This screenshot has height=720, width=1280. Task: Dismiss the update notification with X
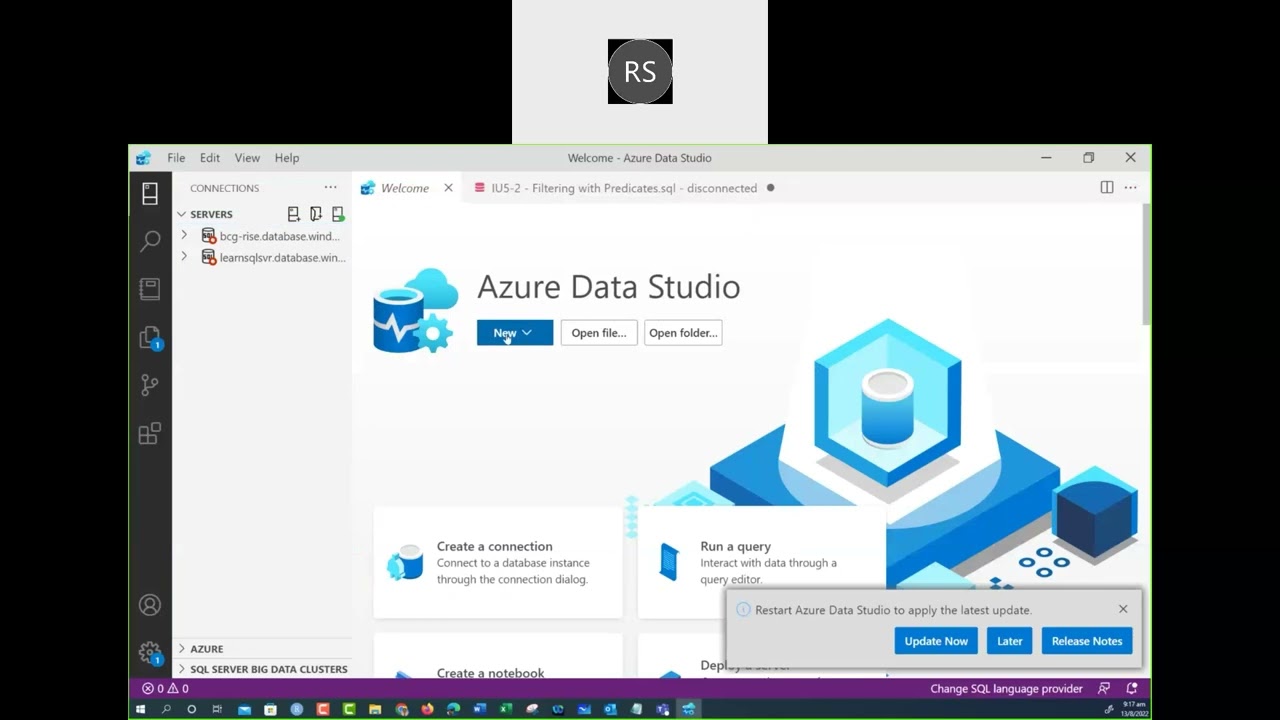(1123, 609)
